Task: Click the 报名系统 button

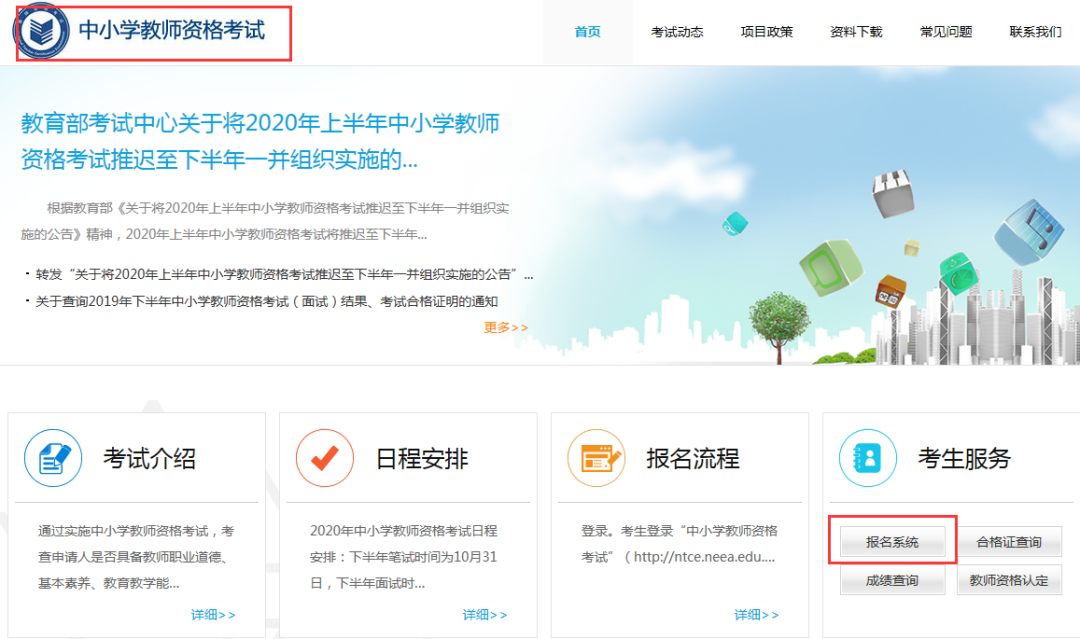Action: coord(892,542)
